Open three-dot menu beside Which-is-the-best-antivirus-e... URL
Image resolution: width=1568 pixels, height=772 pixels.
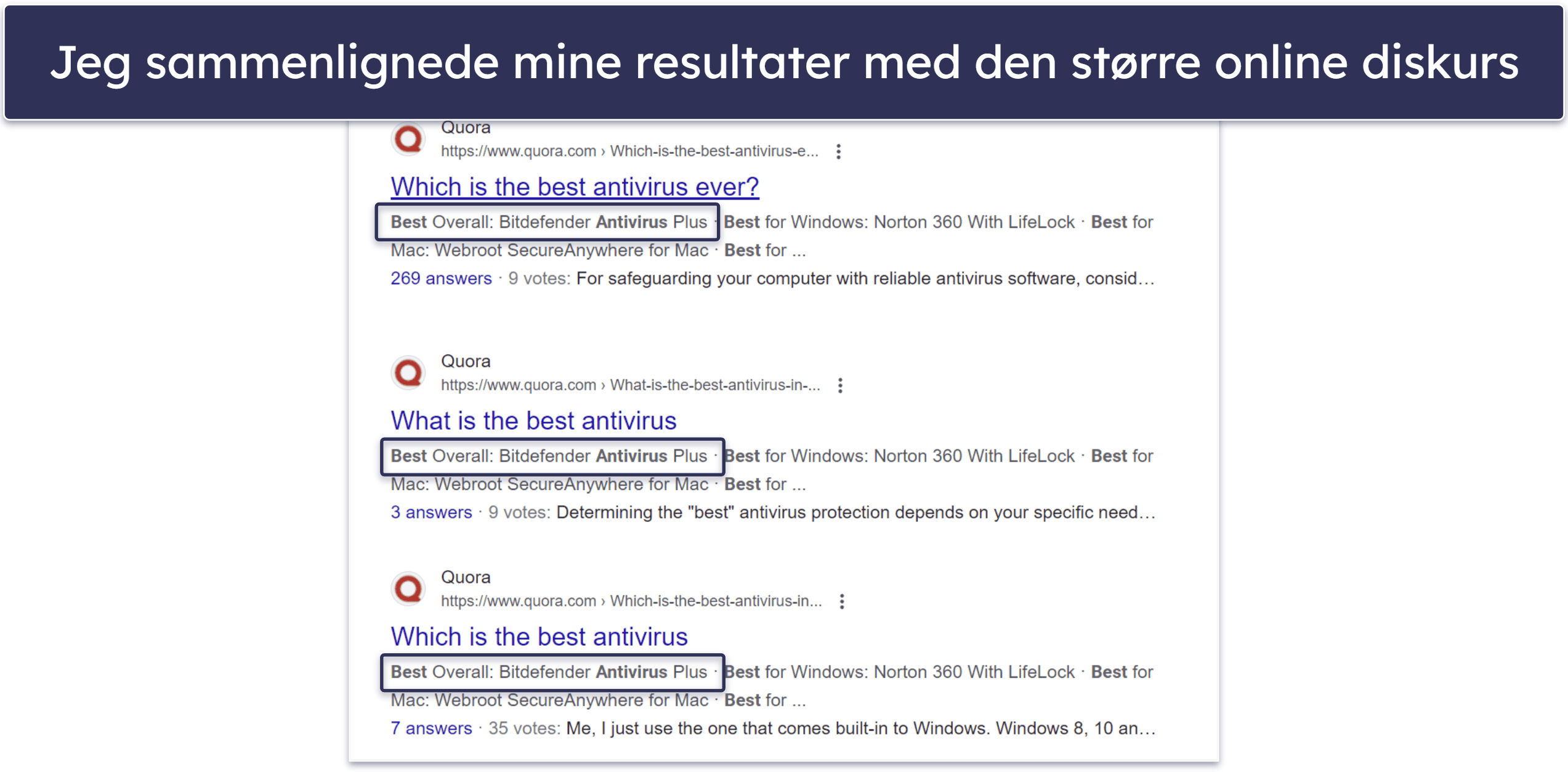click(x=838, y=151)
